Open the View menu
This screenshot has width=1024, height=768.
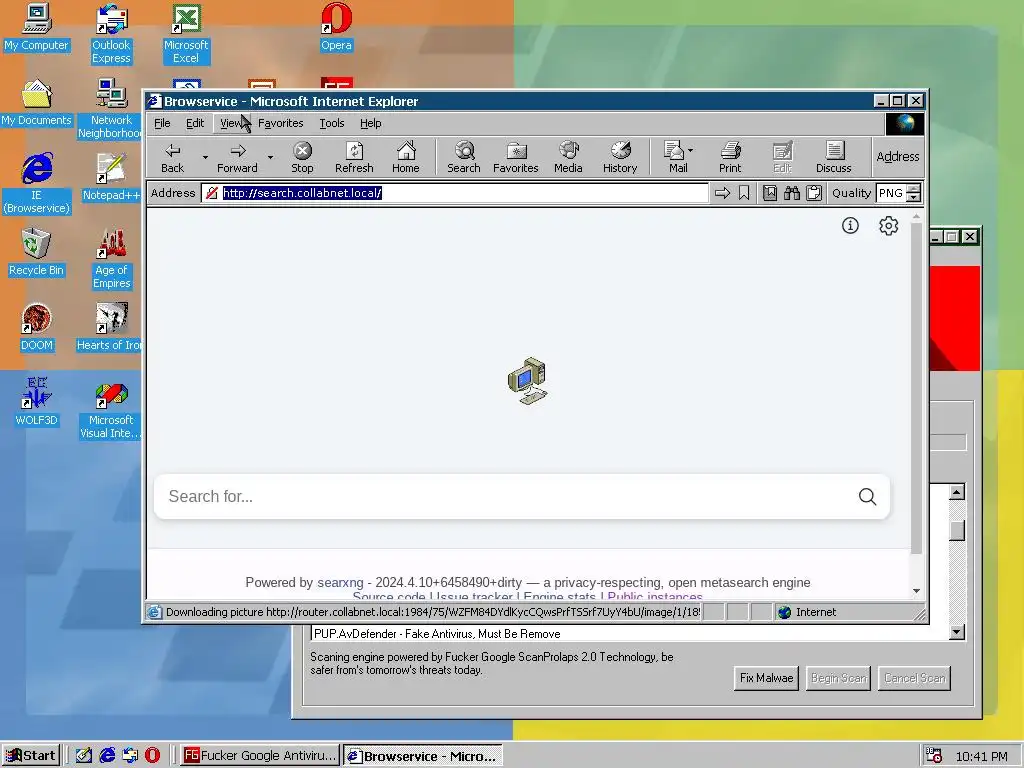(x=231, y=123)
